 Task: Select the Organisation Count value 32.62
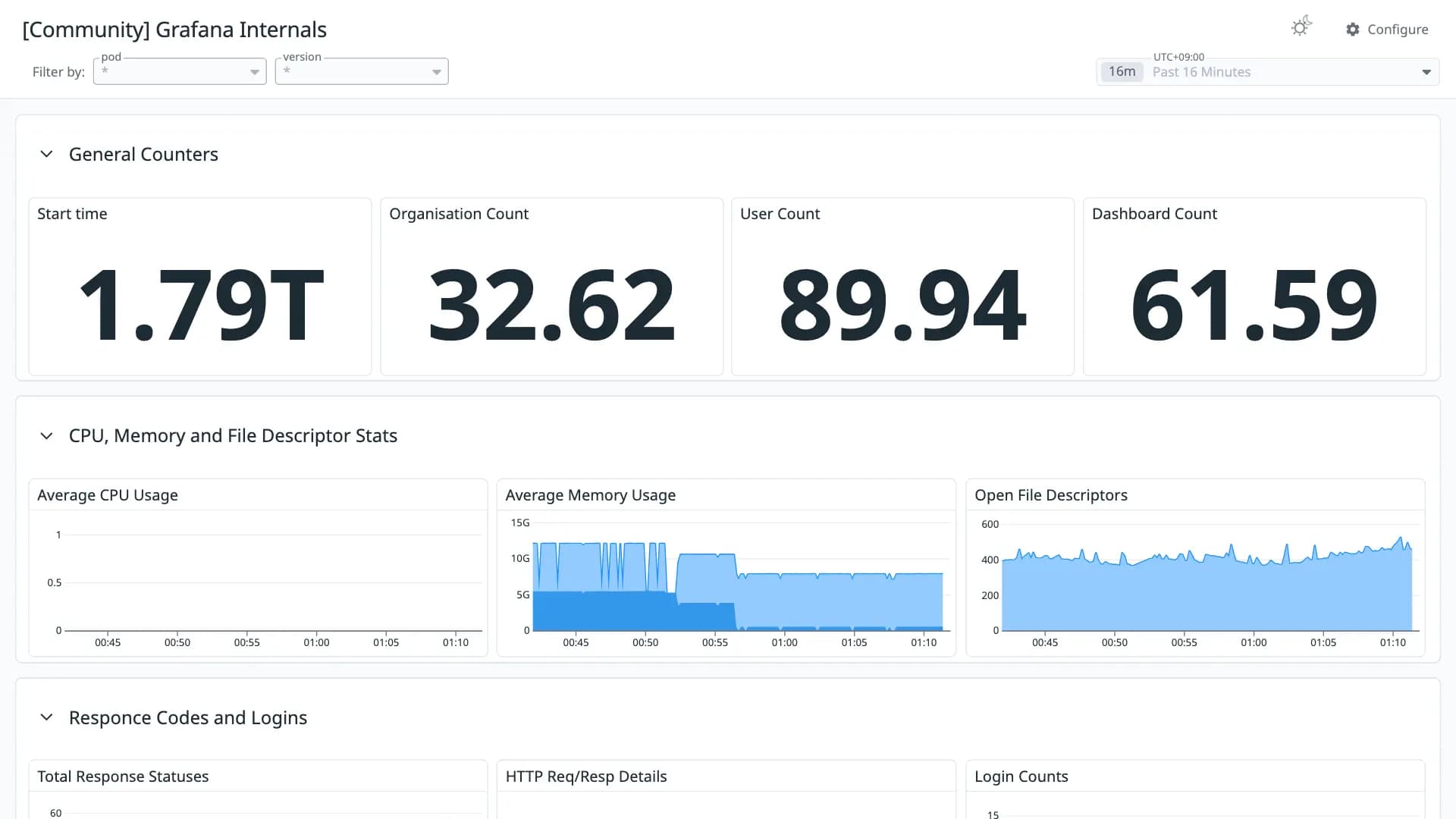tap(551, 305)
